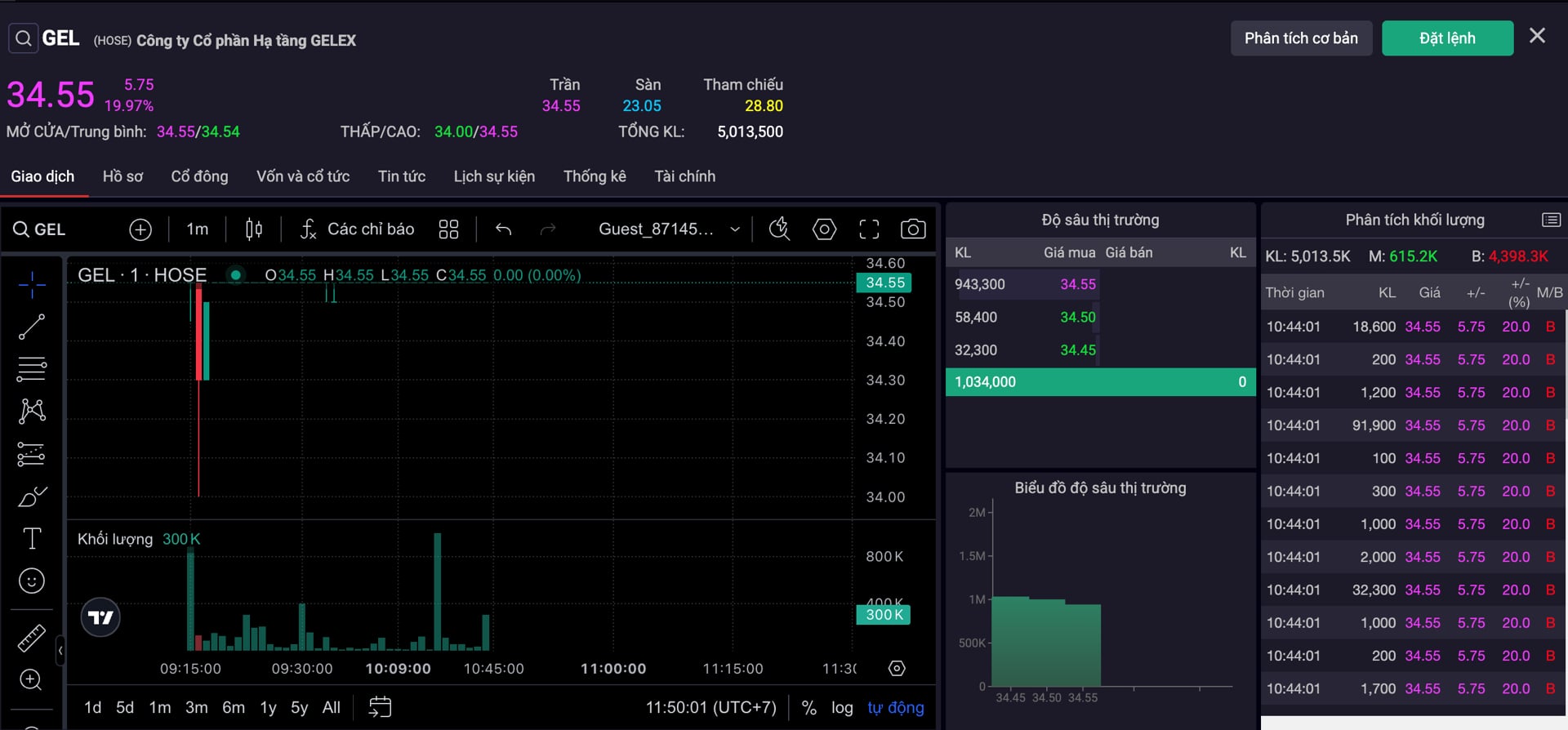Enter fullscreen chart mode

click(x=869, y=229)
